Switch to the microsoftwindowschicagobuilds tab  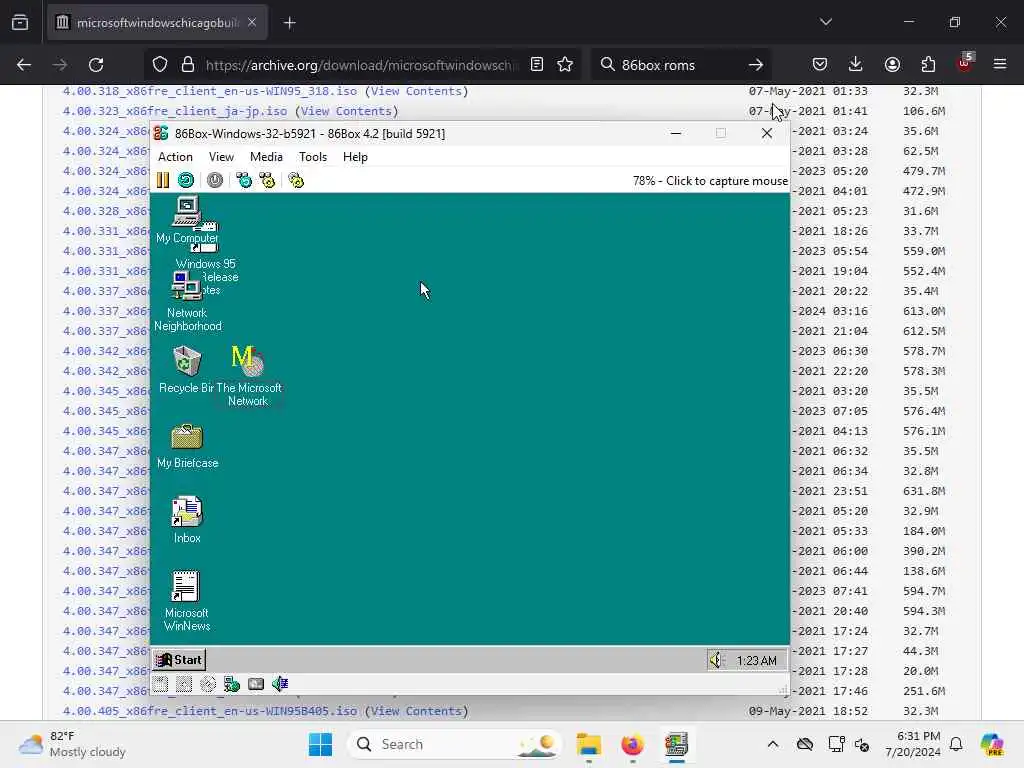157,23
